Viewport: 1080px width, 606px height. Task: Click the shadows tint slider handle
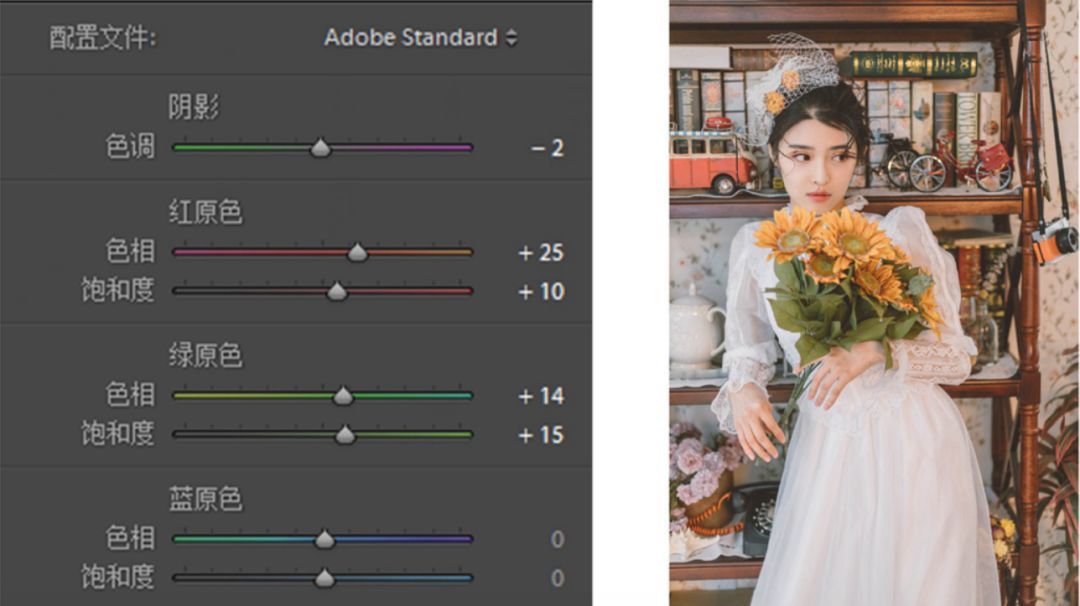(320, 148)
